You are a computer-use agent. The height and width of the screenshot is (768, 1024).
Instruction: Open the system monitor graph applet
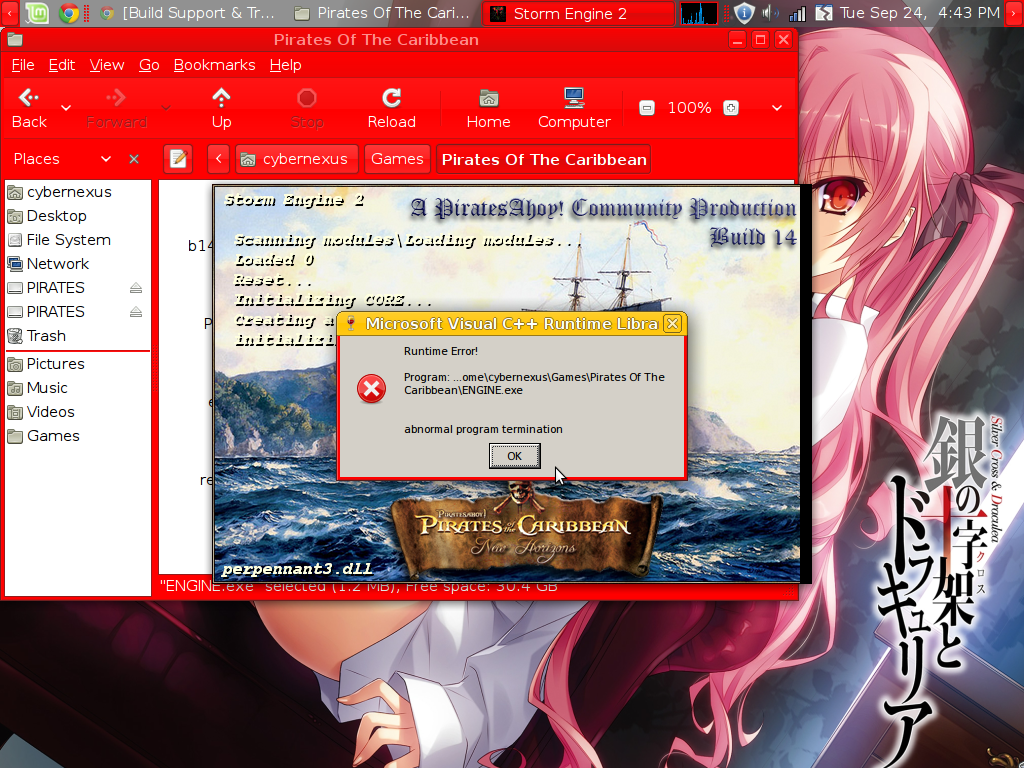699,13
